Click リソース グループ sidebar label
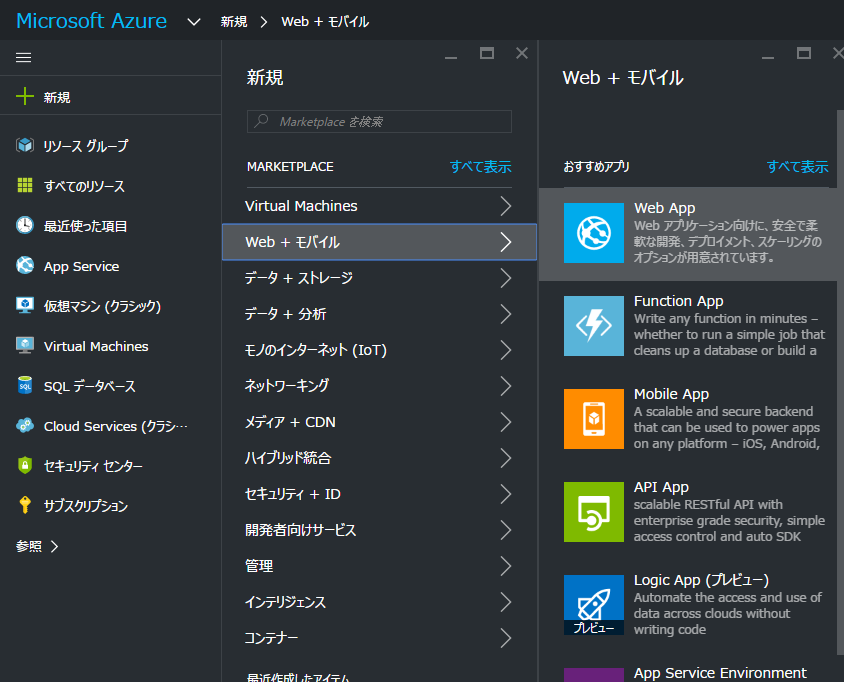This screenshot has height=682, width=844. click(86, 146)
